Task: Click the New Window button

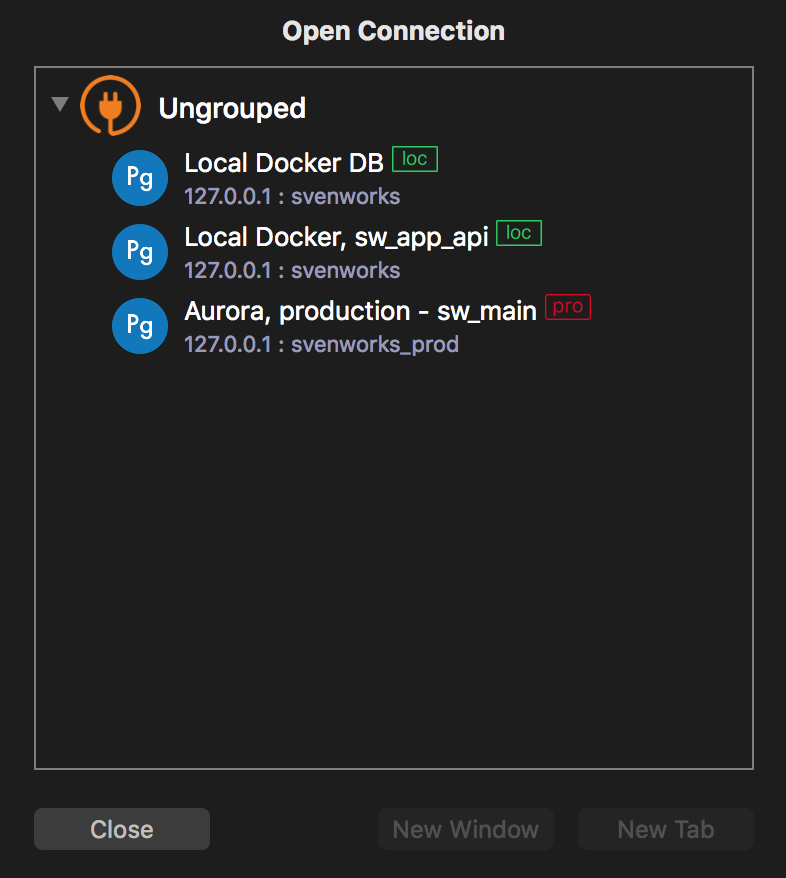Action: click(465, 828)
